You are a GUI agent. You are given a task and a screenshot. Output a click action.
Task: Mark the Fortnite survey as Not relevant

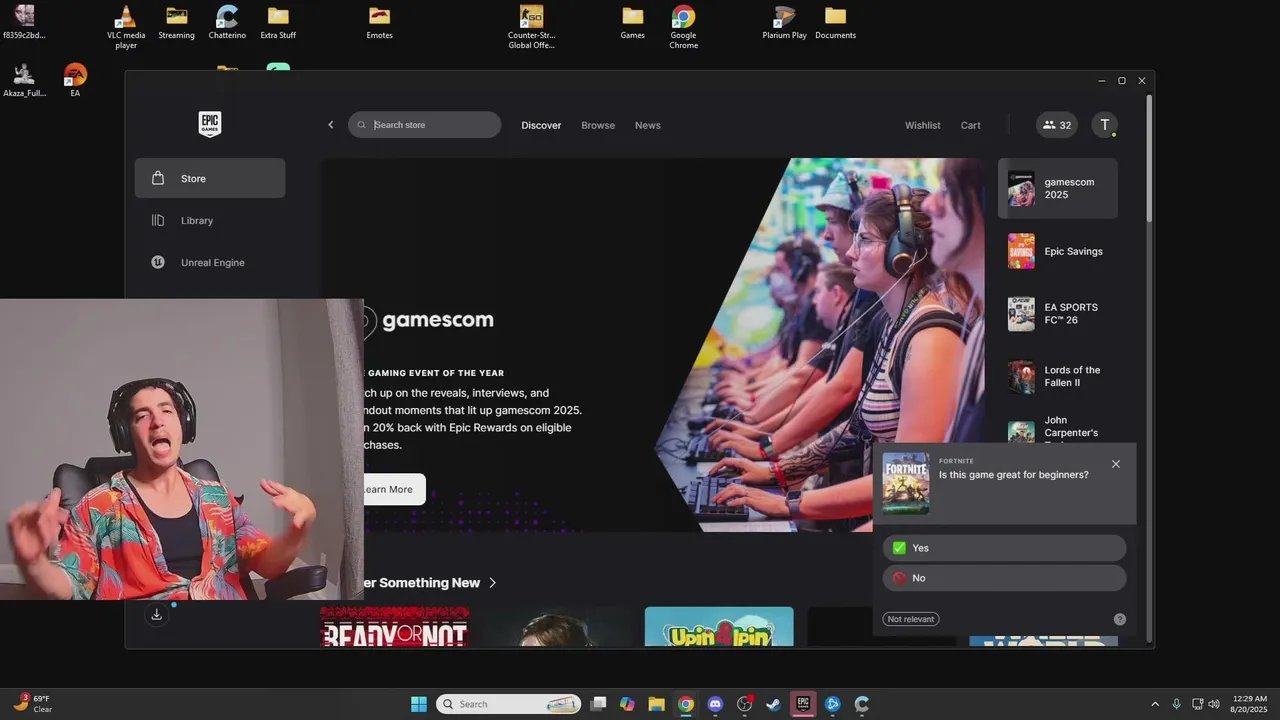tap(911, 619)
